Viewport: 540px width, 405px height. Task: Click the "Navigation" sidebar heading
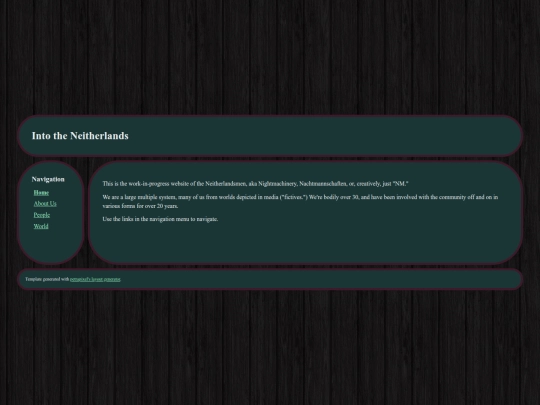(48, 179)
